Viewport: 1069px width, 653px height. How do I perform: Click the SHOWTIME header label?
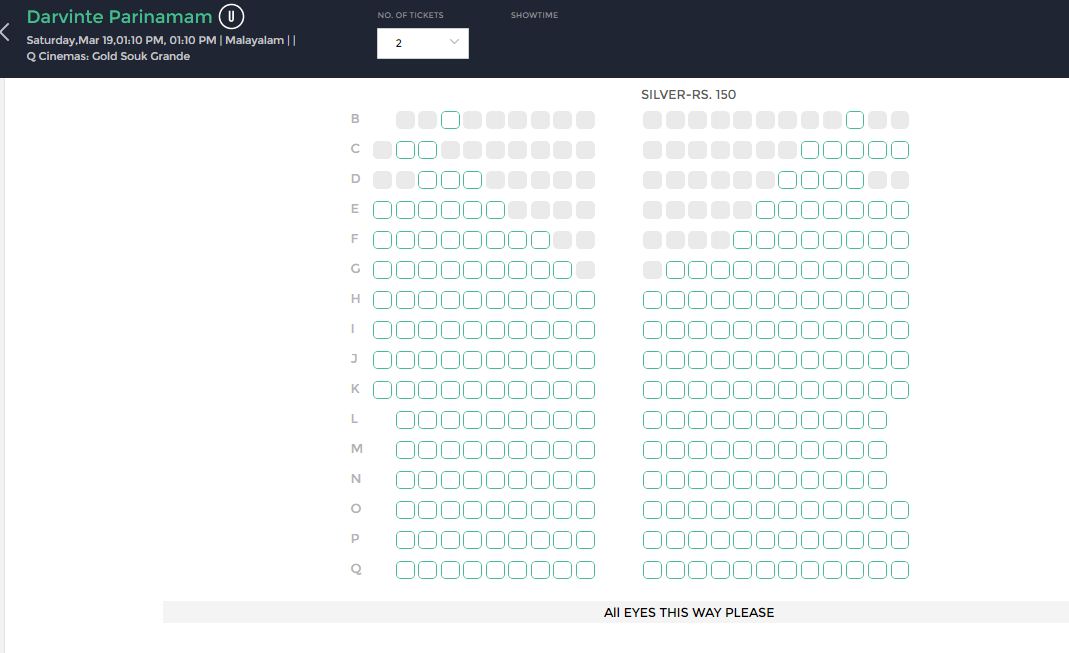[534, 16]
